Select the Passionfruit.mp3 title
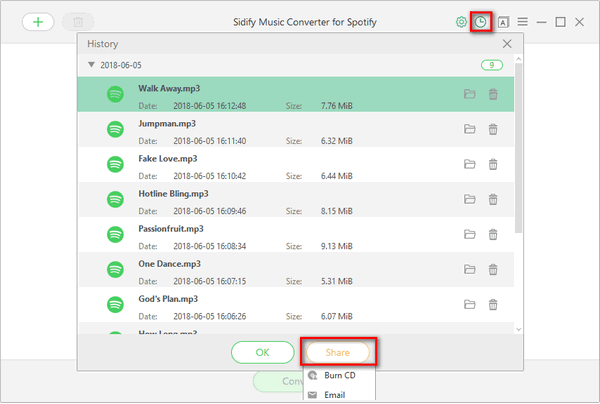This screenshot has height=404, width=600. (171, 229)
